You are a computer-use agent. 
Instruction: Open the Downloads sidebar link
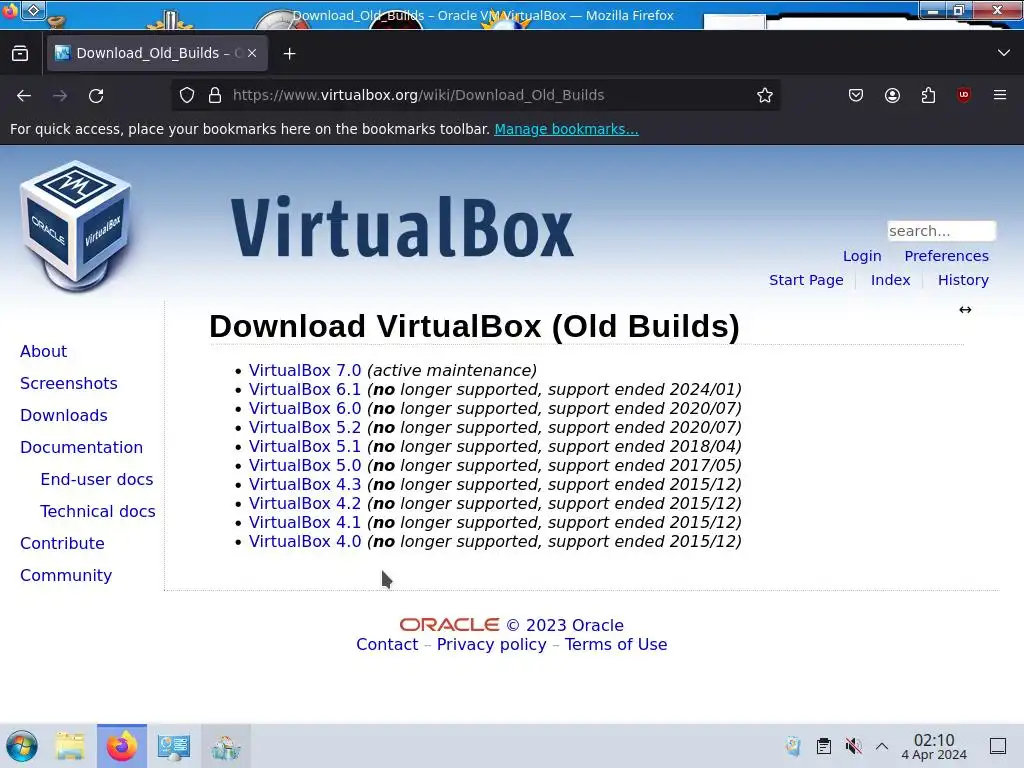pyautogui.click(x=63, y=415)
